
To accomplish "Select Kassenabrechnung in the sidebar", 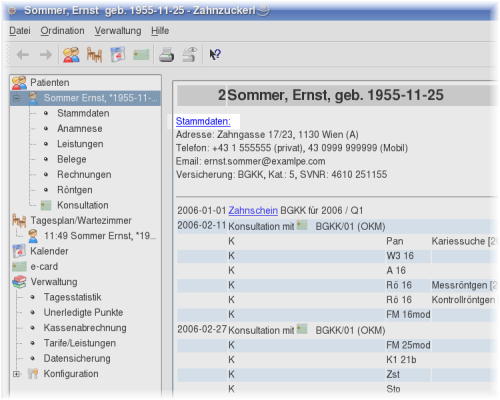I will [85, 328].
